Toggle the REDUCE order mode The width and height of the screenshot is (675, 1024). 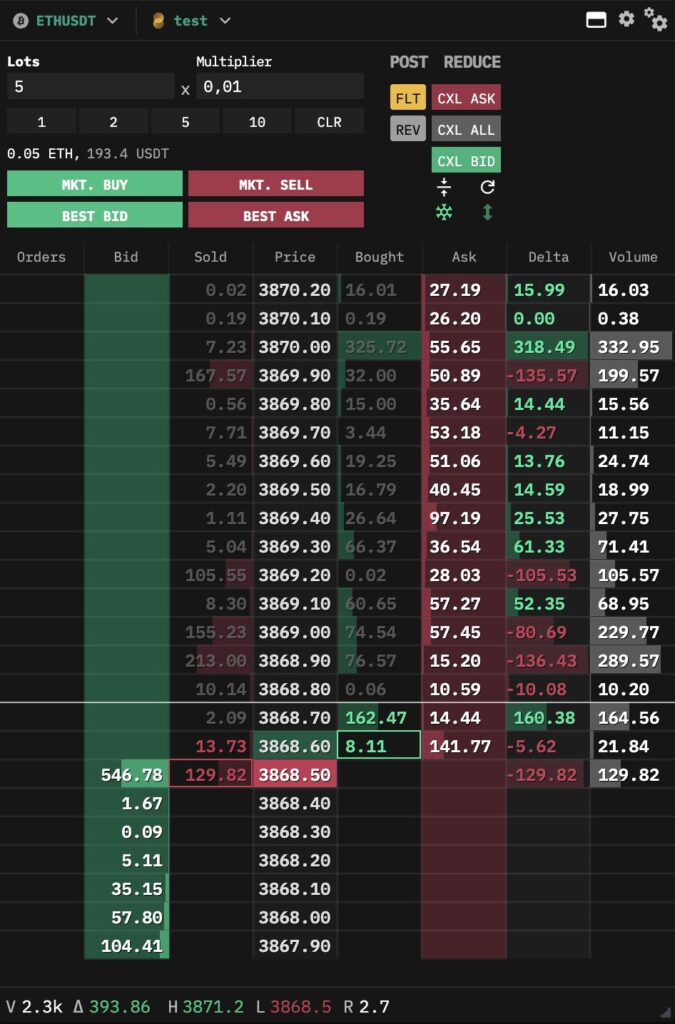(472, 62)
